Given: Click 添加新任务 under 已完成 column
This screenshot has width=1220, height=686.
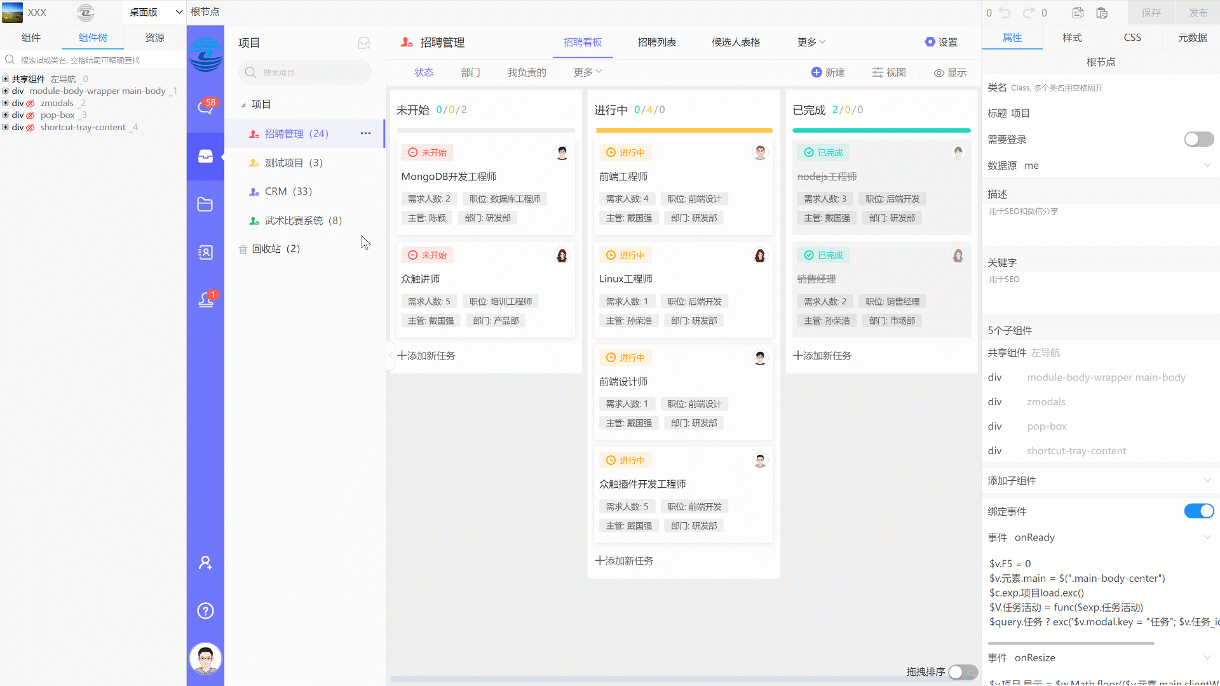Looking at the screenshot, I should 822,355.
